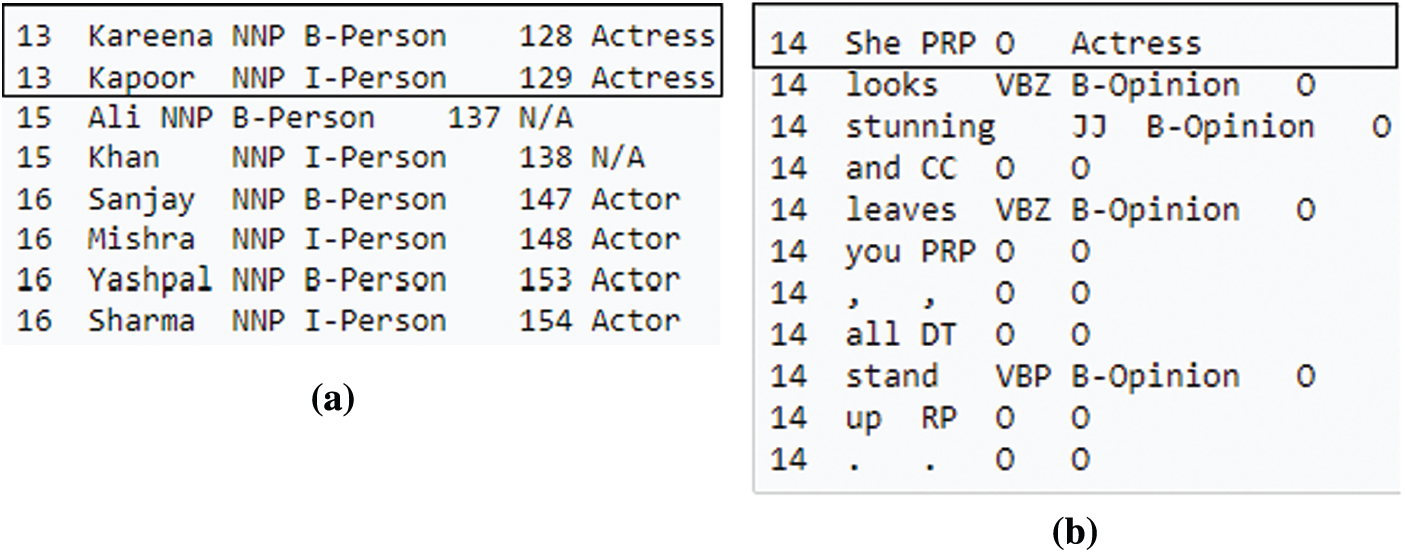Screen dimensions: 1405x553
Task: Select the word Kapoor
Action: pyautogui.click(x=140, y=77)
